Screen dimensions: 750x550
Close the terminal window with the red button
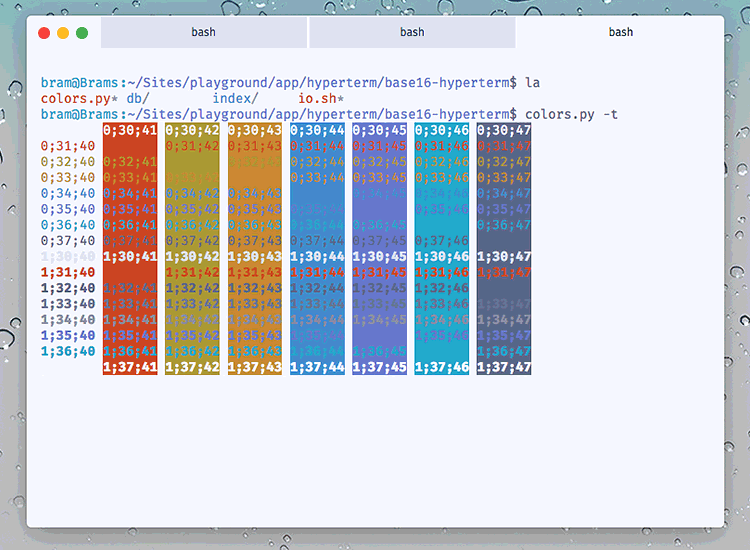click(x=44, y=33)
